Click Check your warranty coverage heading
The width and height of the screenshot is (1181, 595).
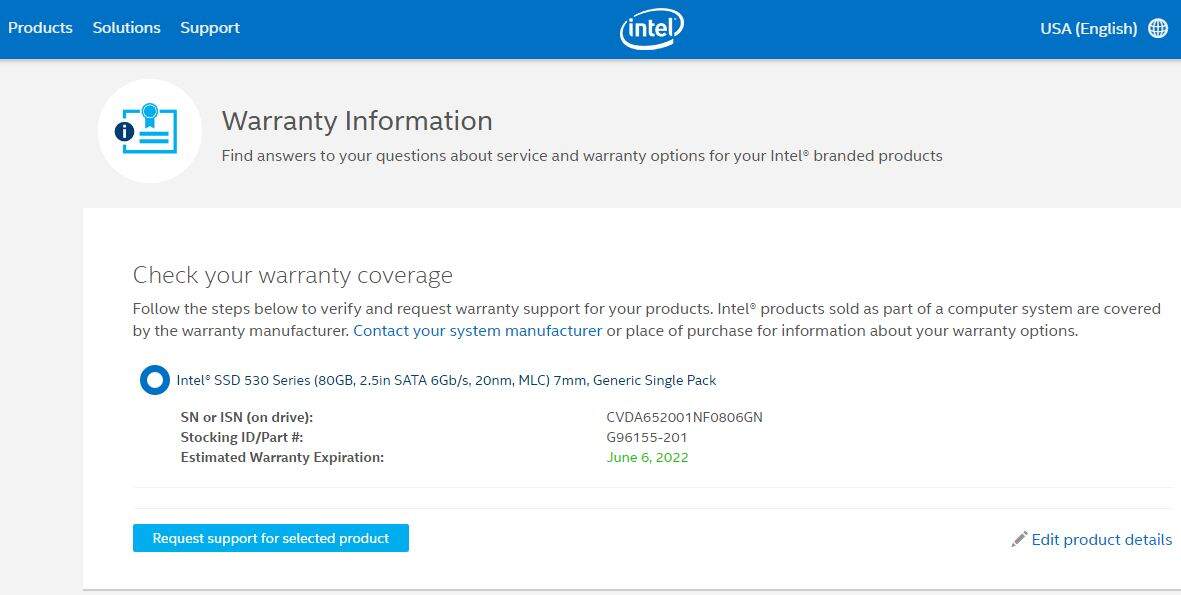(x=292, y=275)
